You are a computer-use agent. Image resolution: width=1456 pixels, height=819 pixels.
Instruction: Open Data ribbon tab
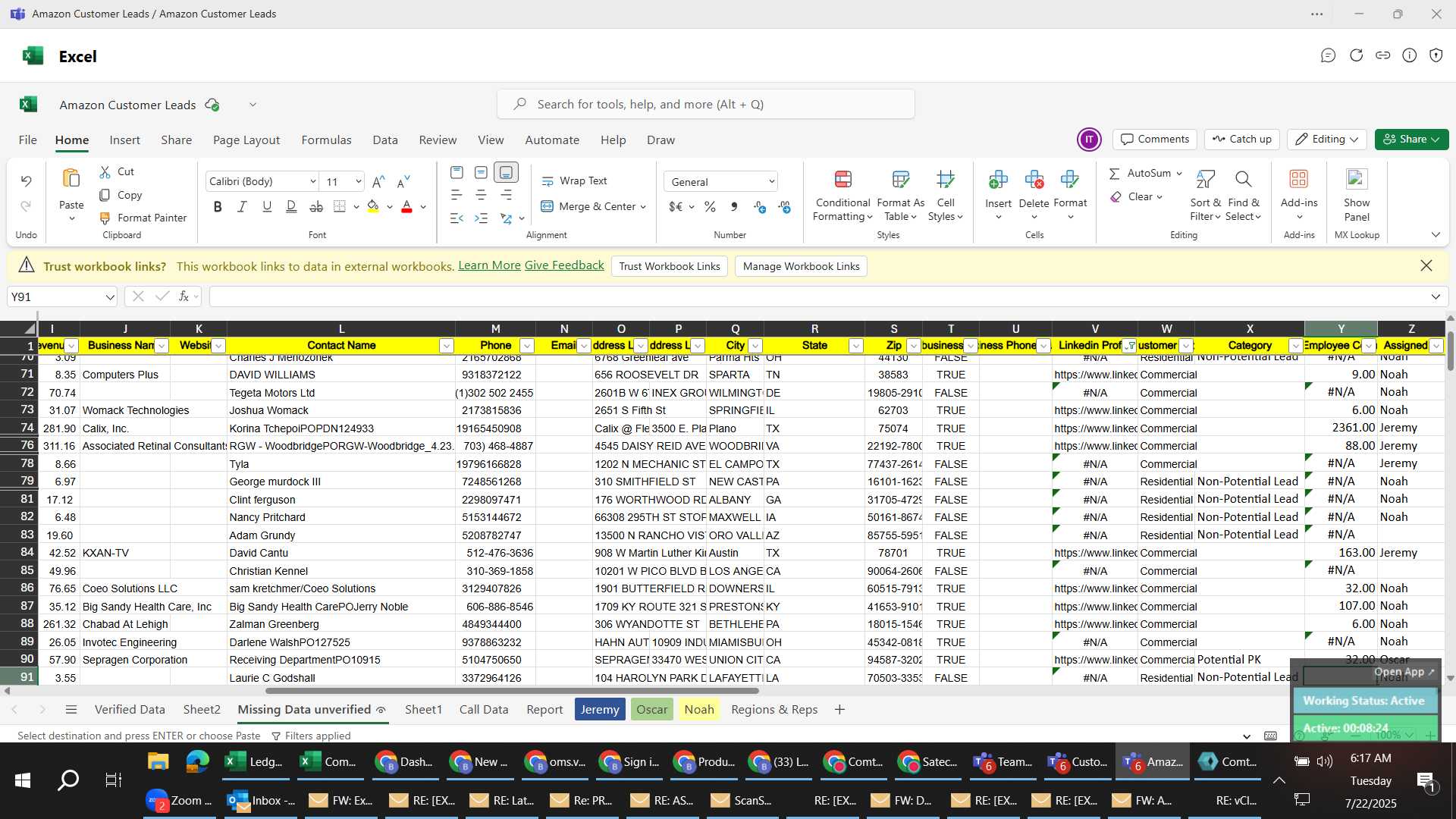385,140
